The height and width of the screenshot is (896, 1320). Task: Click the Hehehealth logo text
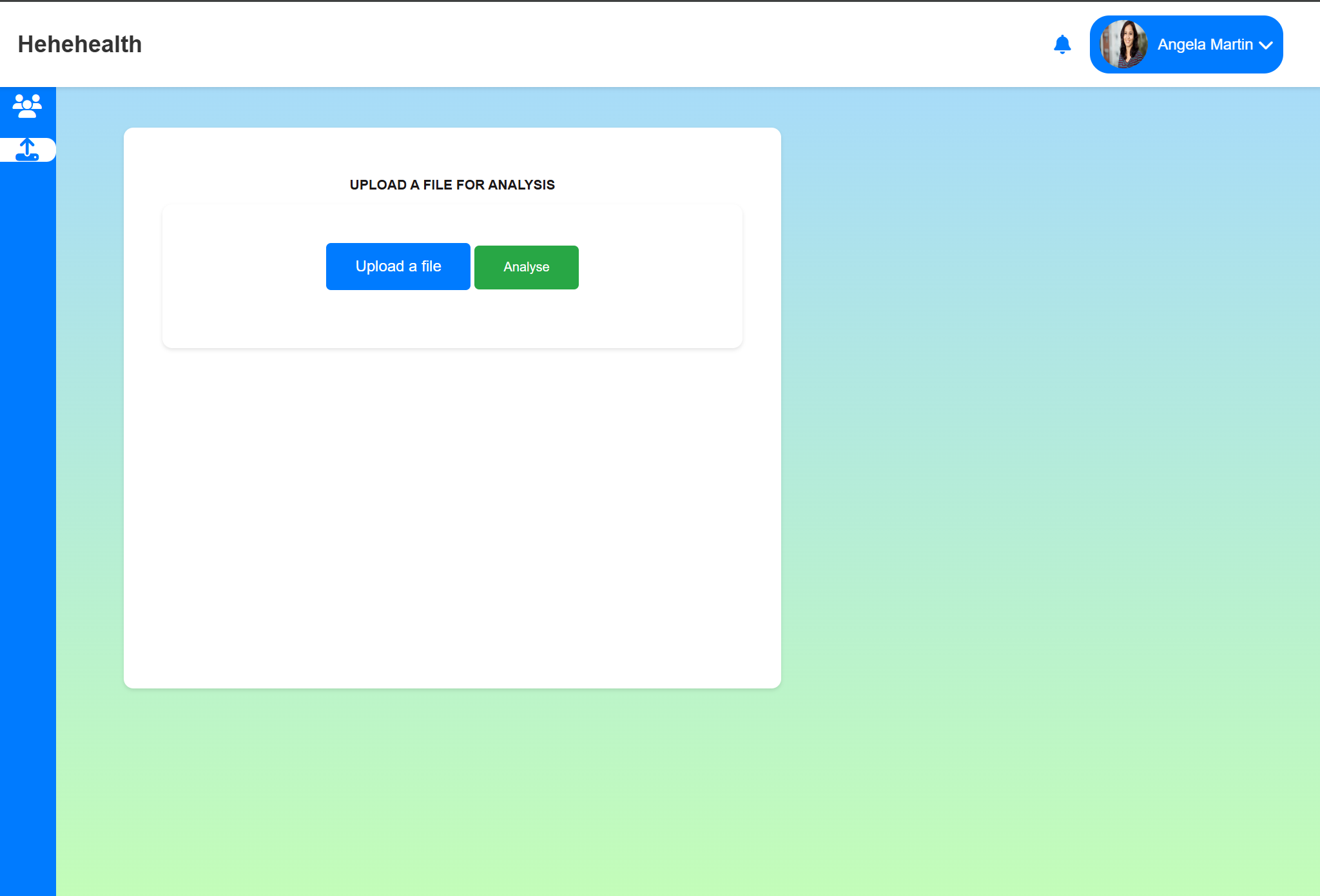click(x=80, y=44)
